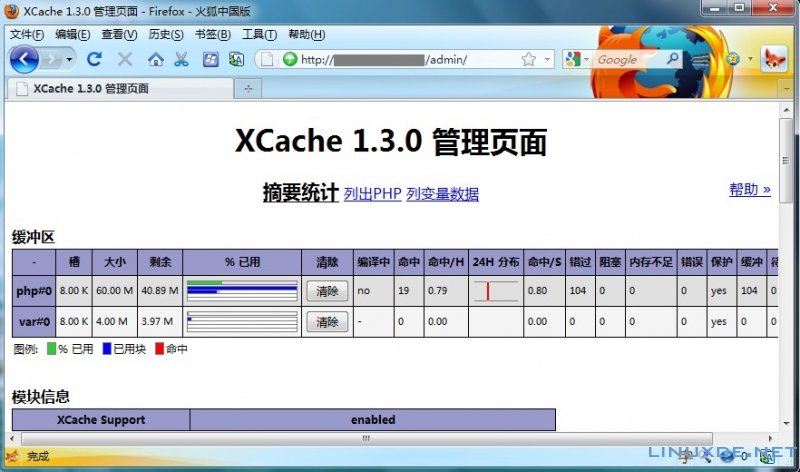Click 清除 button in the php#0 row
The height and width of the screenshot is (472, 800).
point(327,291)
